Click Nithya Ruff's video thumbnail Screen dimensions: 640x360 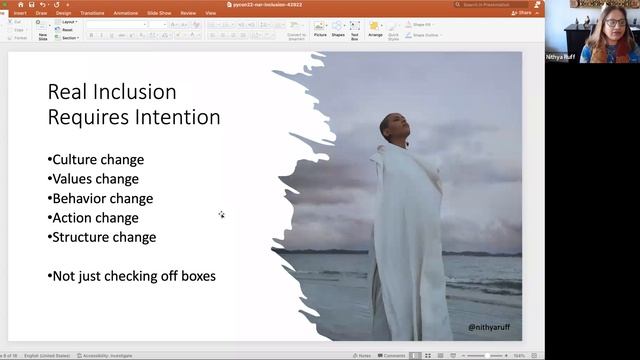592,31
